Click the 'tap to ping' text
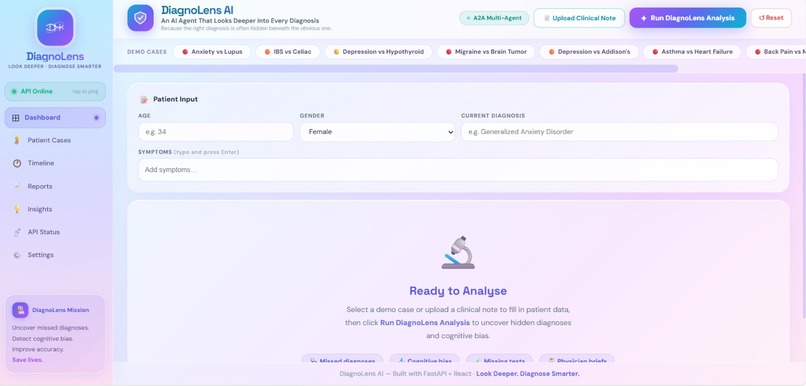Viewport: 806px width, 386px height. pos(85,91)
